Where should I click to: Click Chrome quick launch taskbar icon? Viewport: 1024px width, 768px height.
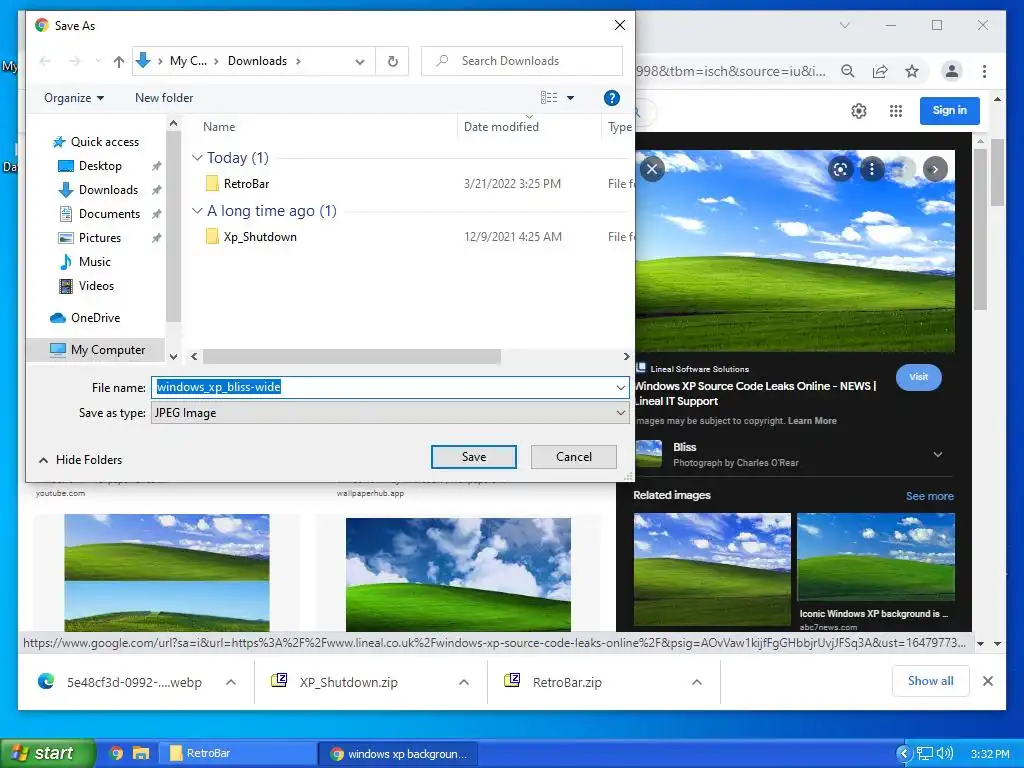pos(116,753)
